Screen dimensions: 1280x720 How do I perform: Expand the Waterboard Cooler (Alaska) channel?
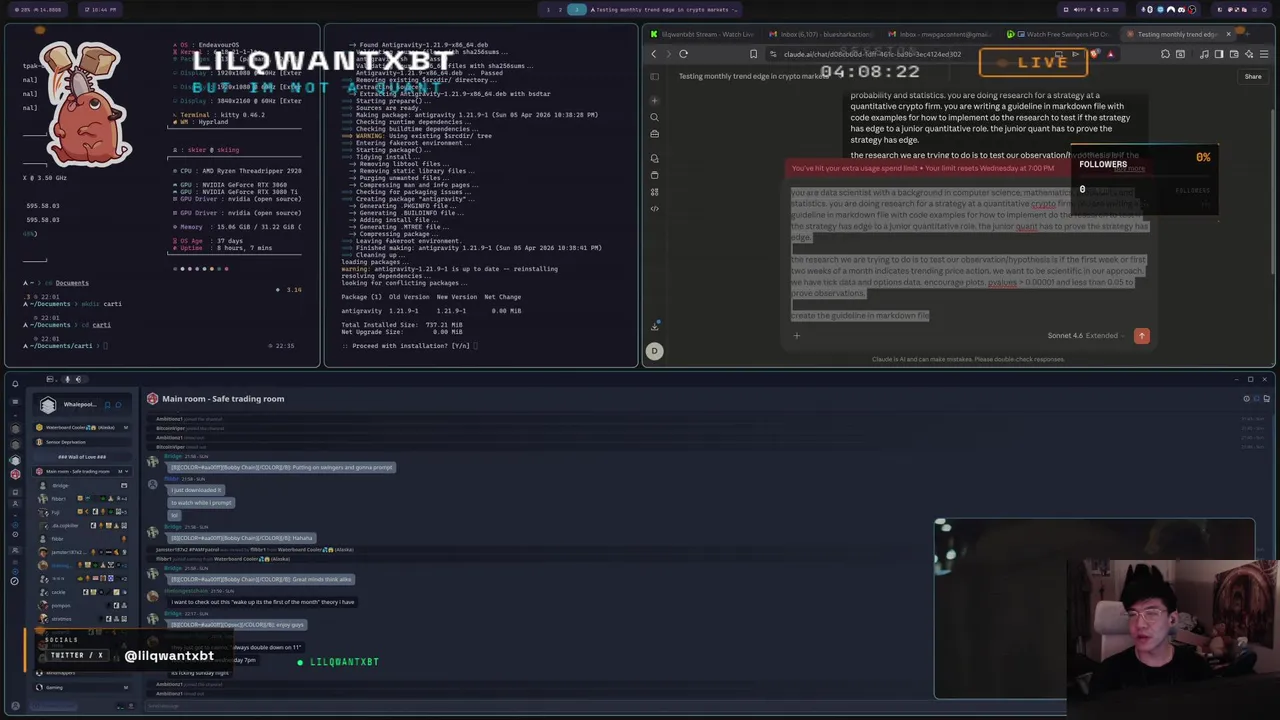pyautogui.click(x=83, y=427)
